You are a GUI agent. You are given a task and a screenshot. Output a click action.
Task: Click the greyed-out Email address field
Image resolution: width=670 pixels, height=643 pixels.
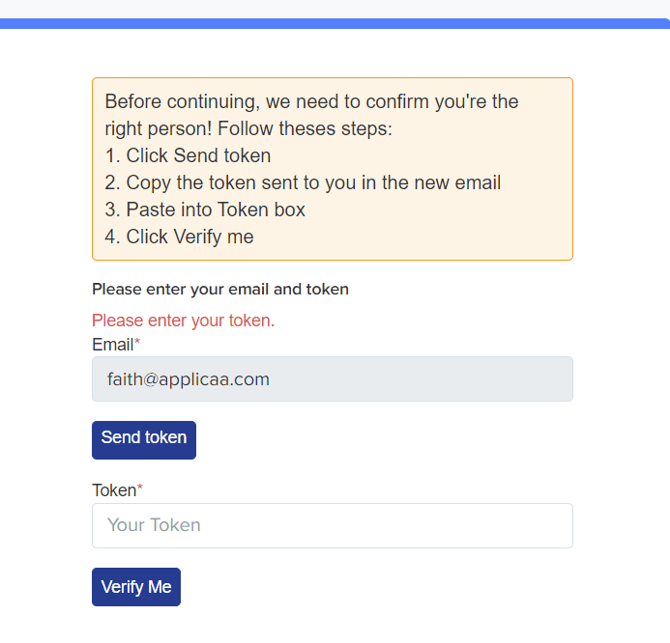click(332, 379)
